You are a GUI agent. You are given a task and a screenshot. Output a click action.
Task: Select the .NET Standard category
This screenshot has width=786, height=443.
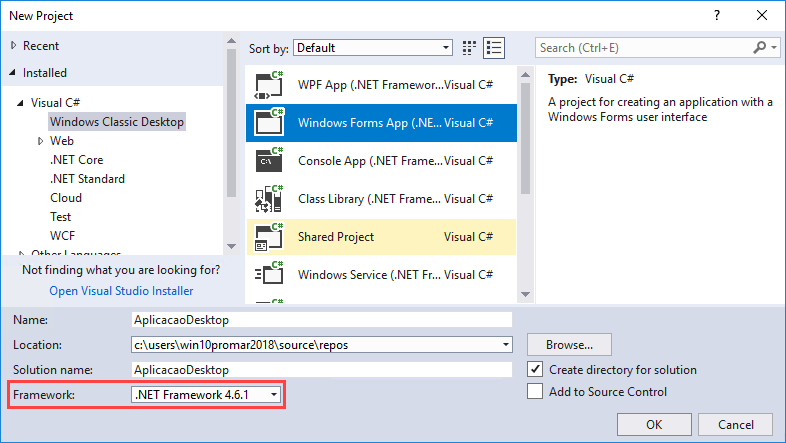click(x=87, y=179)
